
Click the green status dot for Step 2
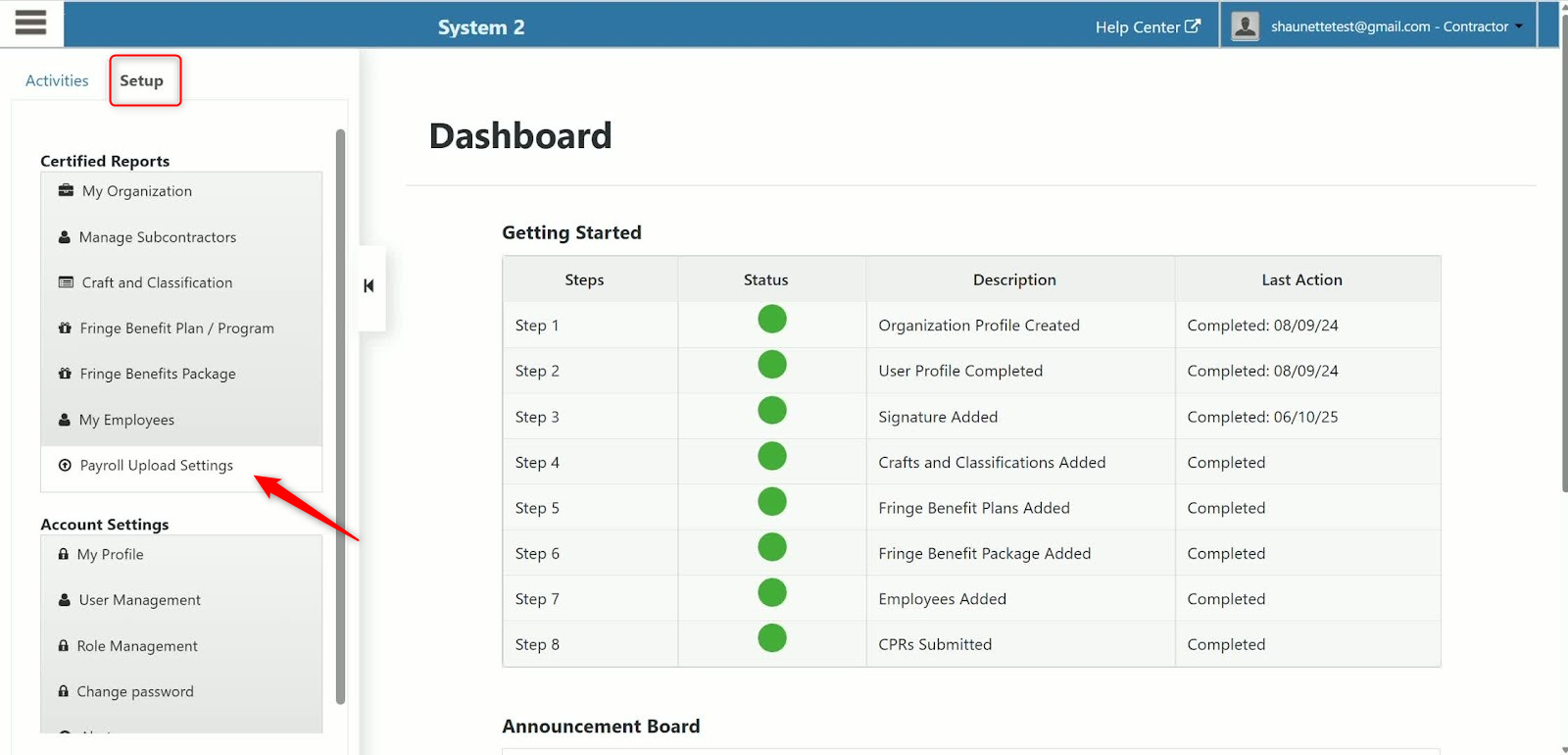coord(772,365)
